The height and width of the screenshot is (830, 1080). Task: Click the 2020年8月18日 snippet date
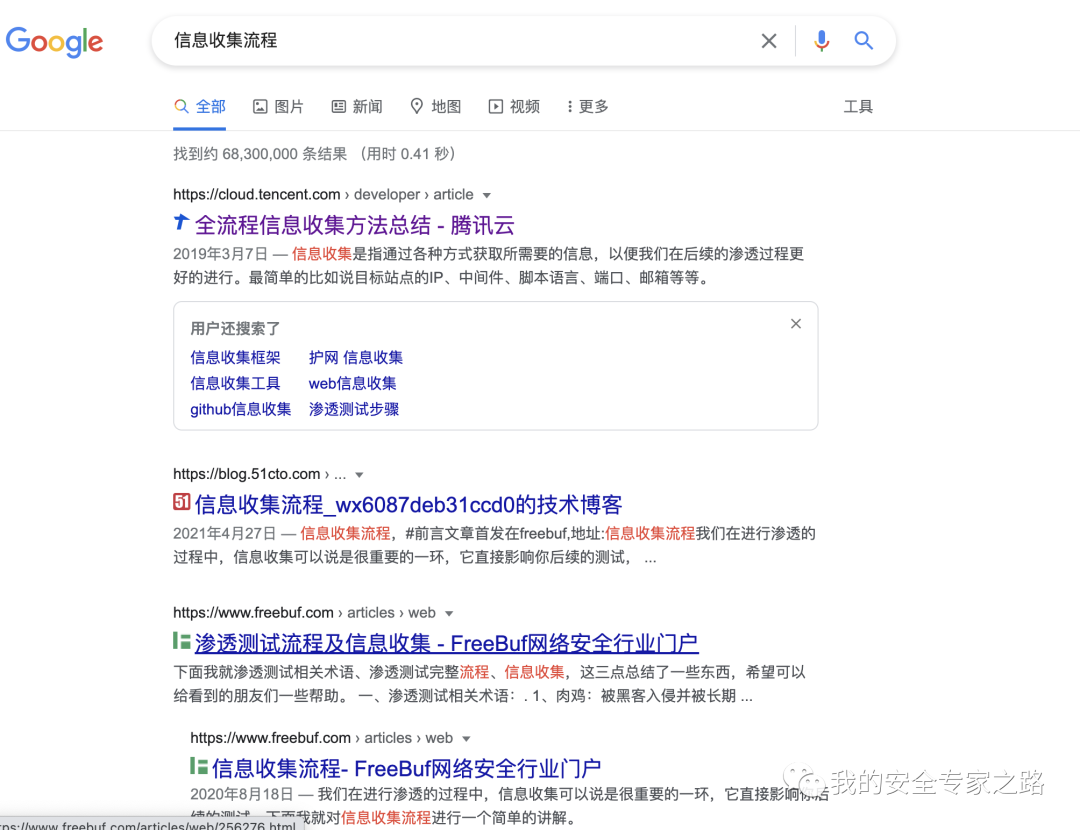[242, 794]
